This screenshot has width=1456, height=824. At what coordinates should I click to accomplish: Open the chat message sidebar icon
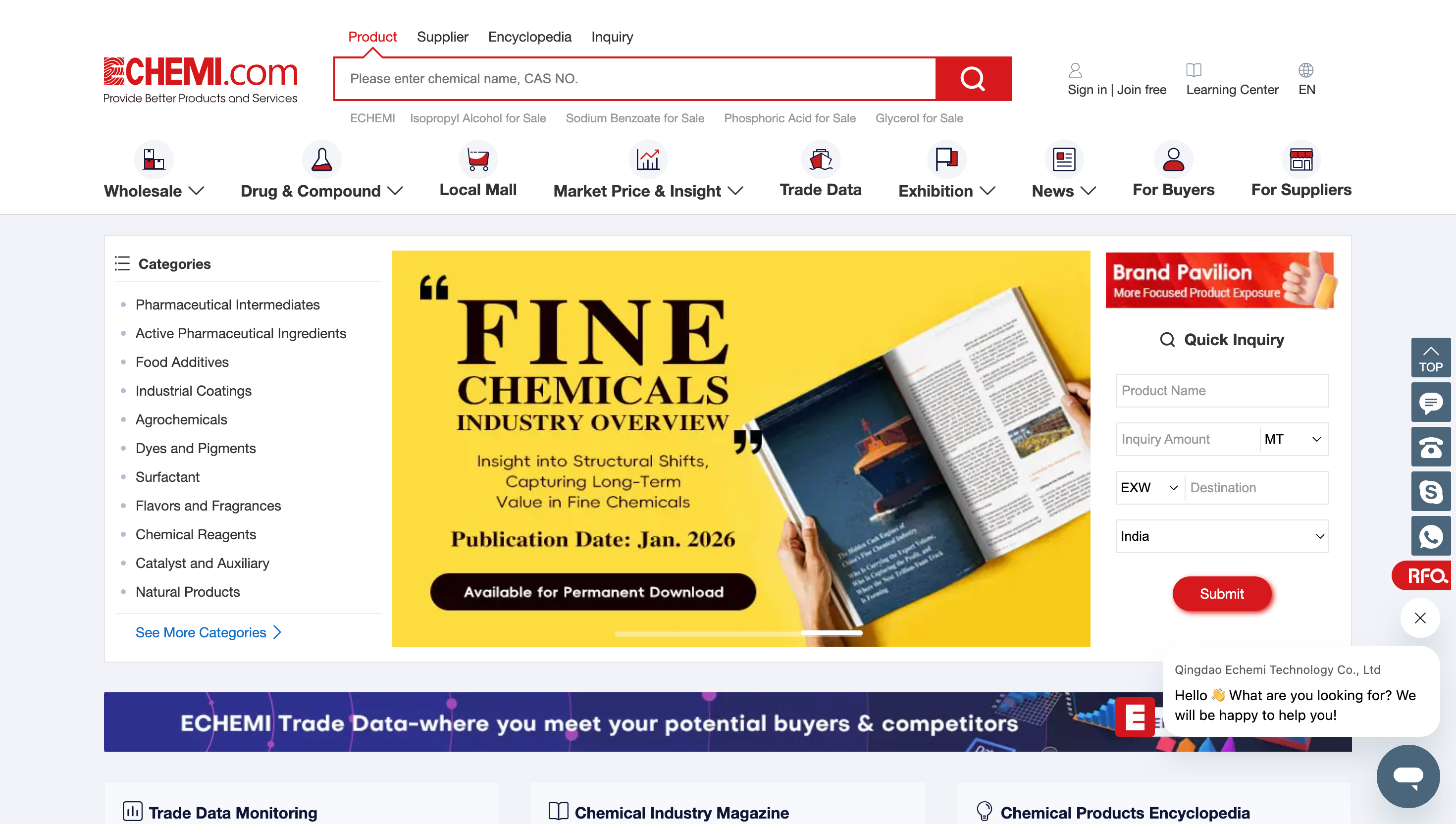coord(1431,403)
